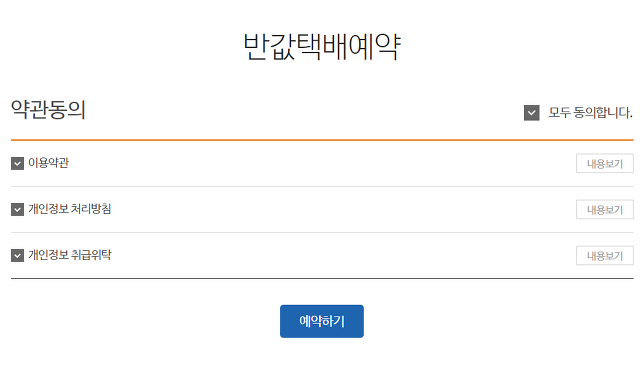Click the gray divider below 이용약관 row
Viewport: 640px width, 378px height.
(322, 187)
